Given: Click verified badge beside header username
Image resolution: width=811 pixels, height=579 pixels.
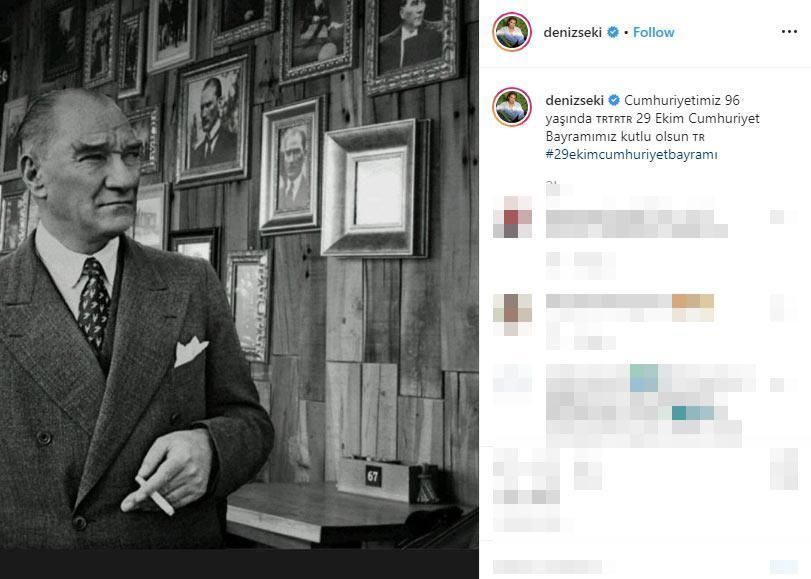Looking at the screenshot, I should [x=613, y=32].
